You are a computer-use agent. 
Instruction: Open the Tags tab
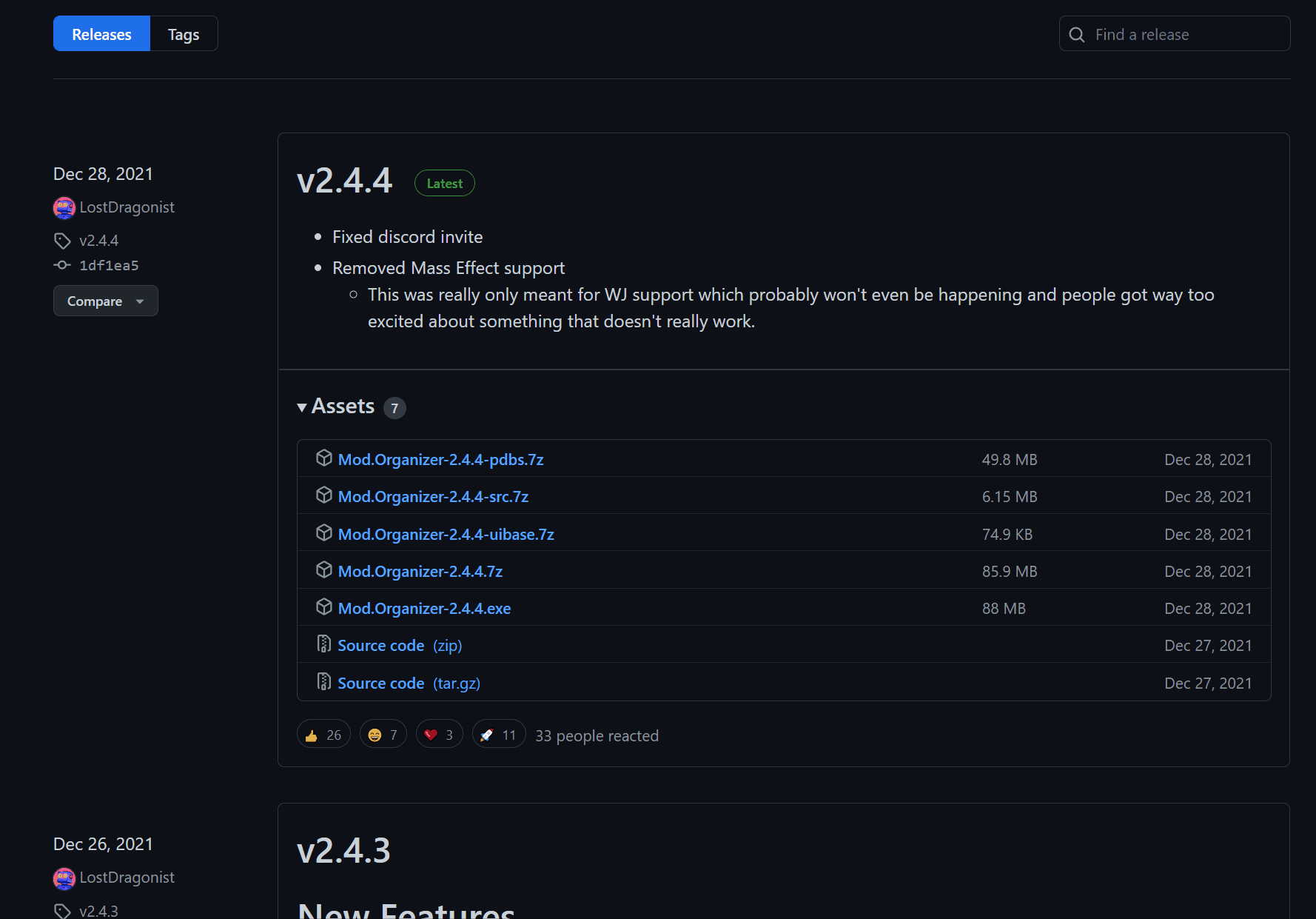pos(184,34)
